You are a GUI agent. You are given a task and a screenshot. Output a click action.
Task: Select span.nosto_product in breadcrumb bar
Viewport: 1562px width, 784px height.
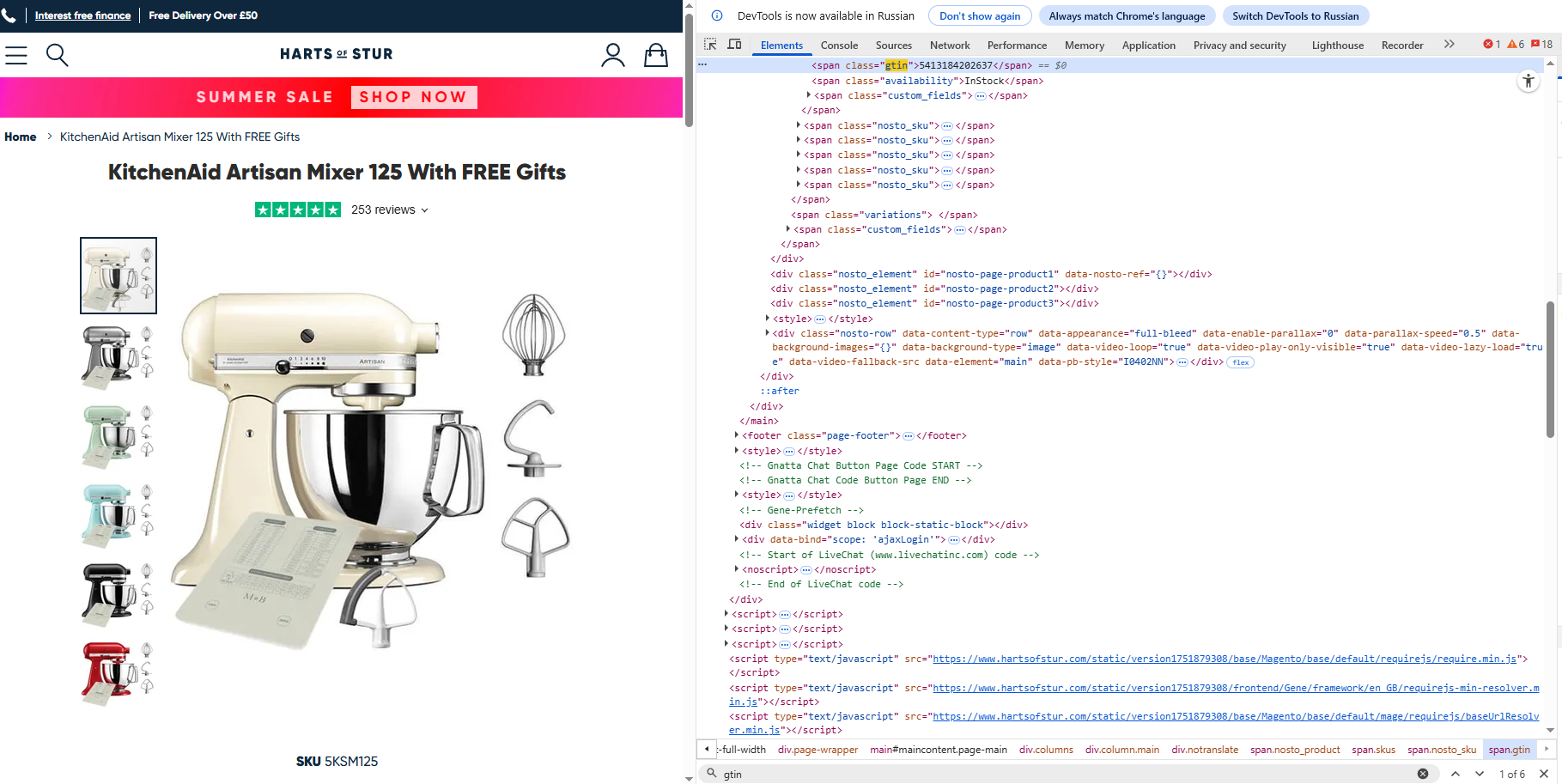pyautogui.click(x=1294, y=750)
